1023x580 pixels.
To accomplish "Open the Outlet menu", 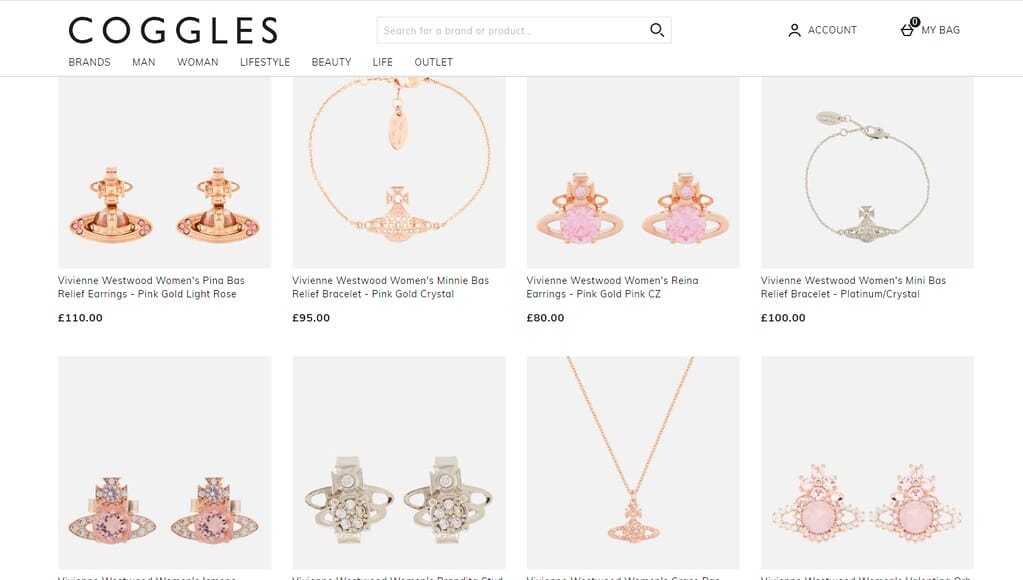I will (433, 62).
